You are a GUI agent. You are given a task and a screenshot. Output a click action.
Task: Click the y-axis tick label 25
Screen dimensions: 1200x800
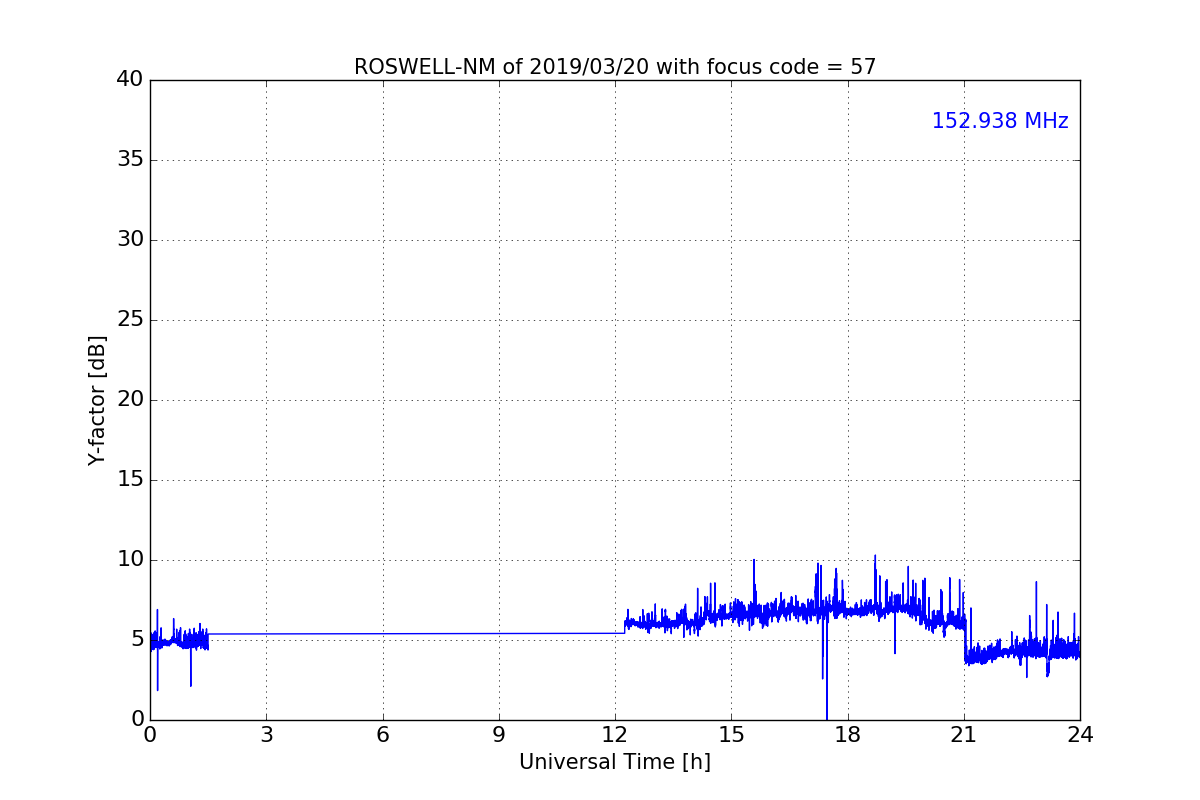(130, 320)
